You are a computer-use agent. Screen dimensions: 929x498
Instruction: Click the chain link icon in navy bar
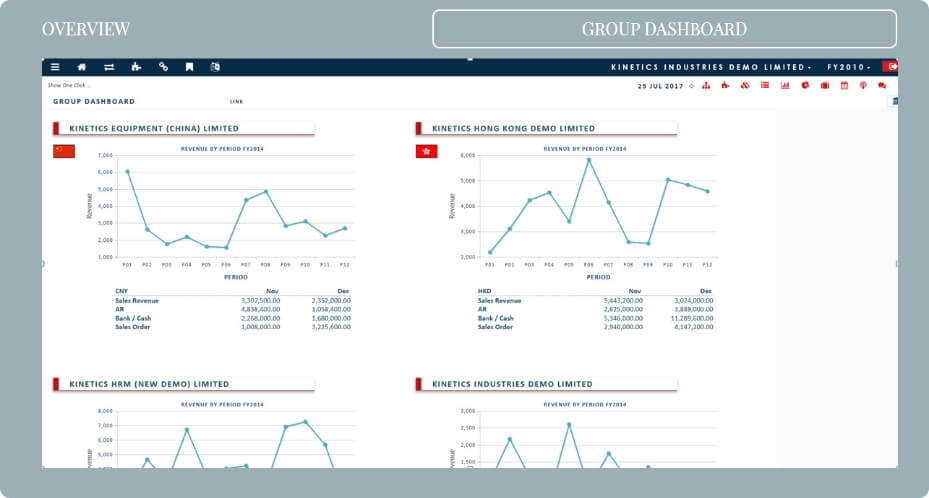(164, 67)
